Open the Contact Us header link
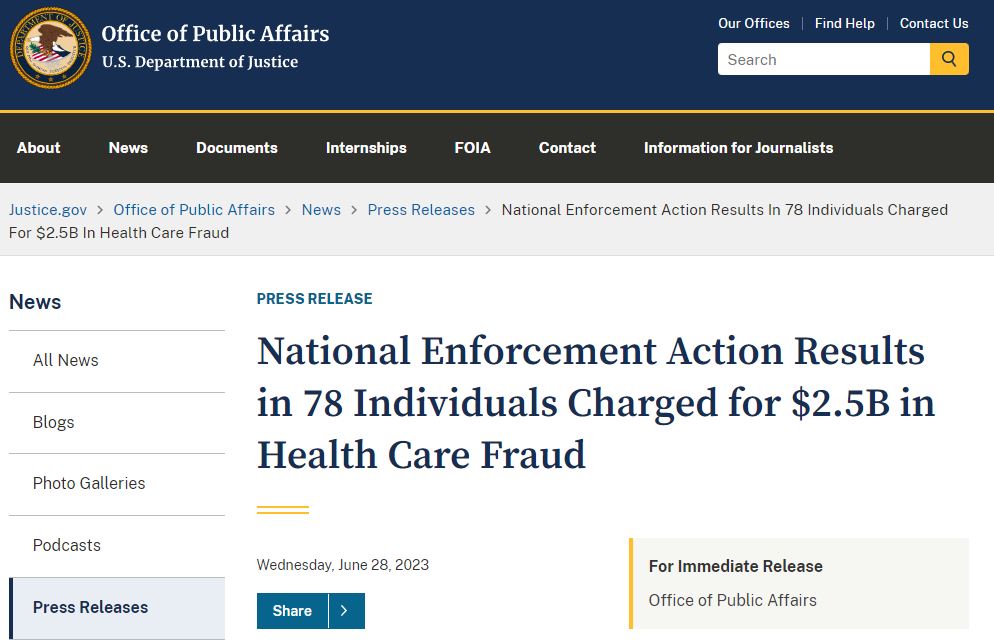Screen dimensions: 994x640 (x=934, y=23)
